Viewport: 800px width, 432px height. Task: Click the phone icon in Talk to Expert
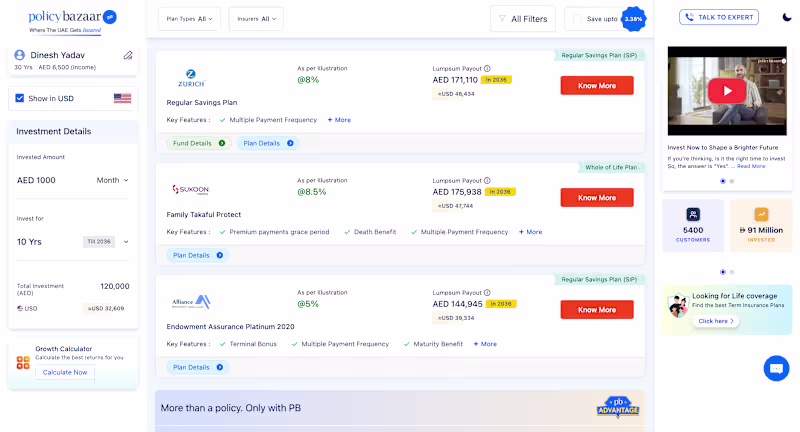click(689, 17)
